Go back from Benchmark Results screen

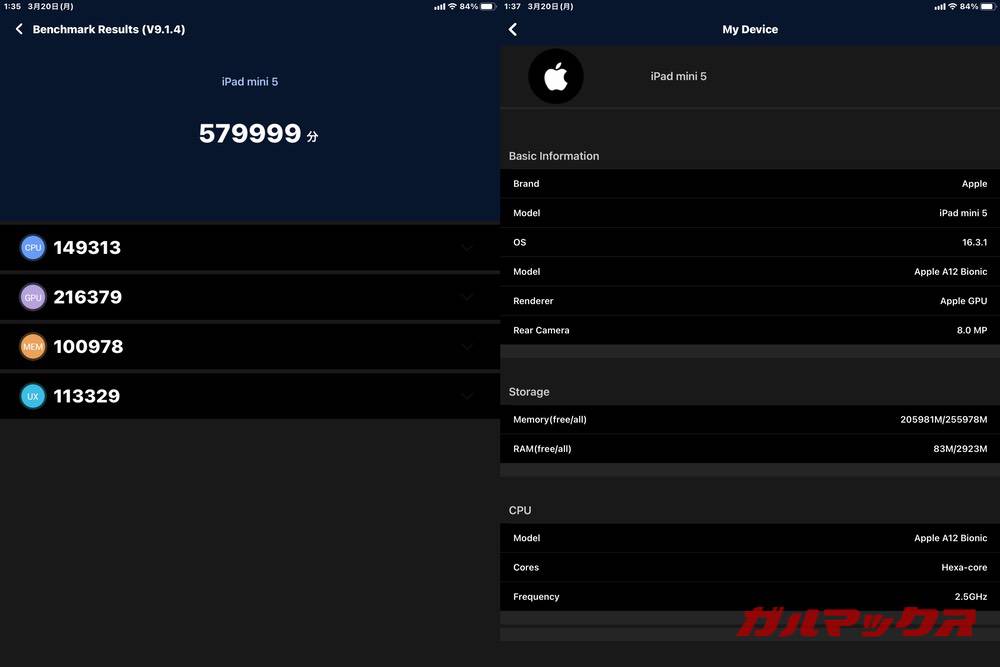(x=18, y=29)
